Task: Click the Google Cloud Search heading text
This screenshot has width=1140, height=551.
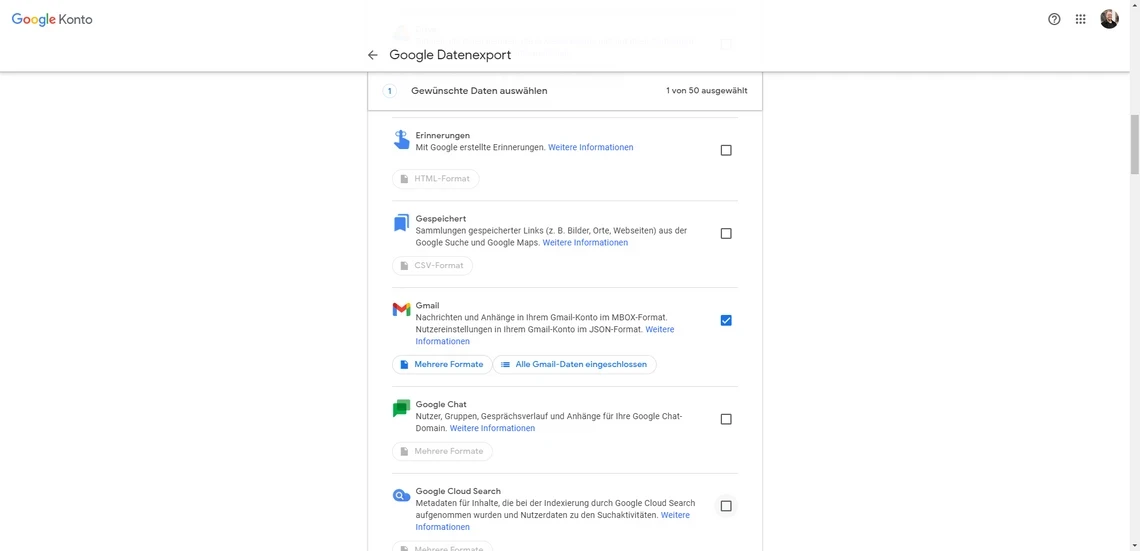Action: point(458,491)
